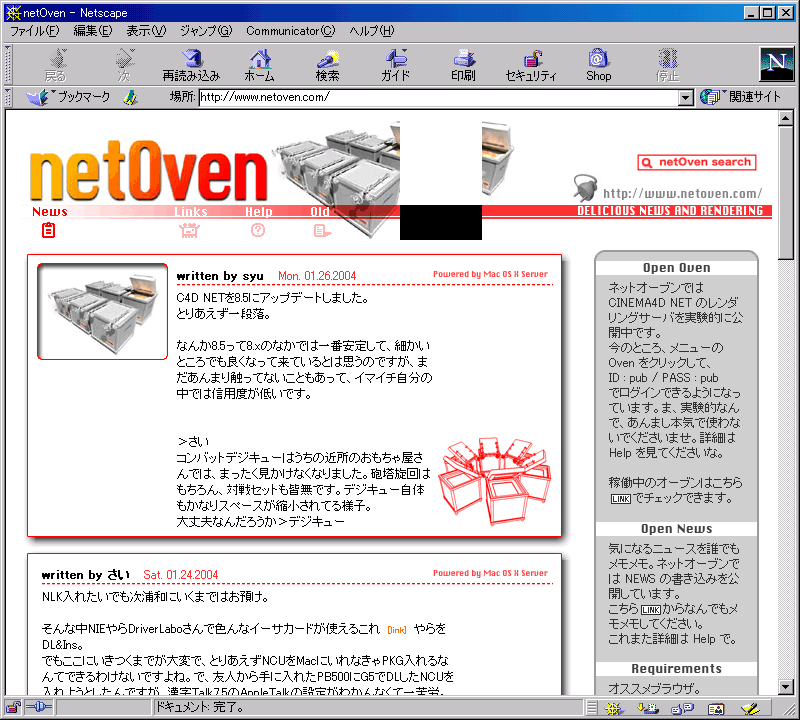Click the netOven logo
Image resolution: width=800 pixels, height=720 pixels.
point(148,171)
